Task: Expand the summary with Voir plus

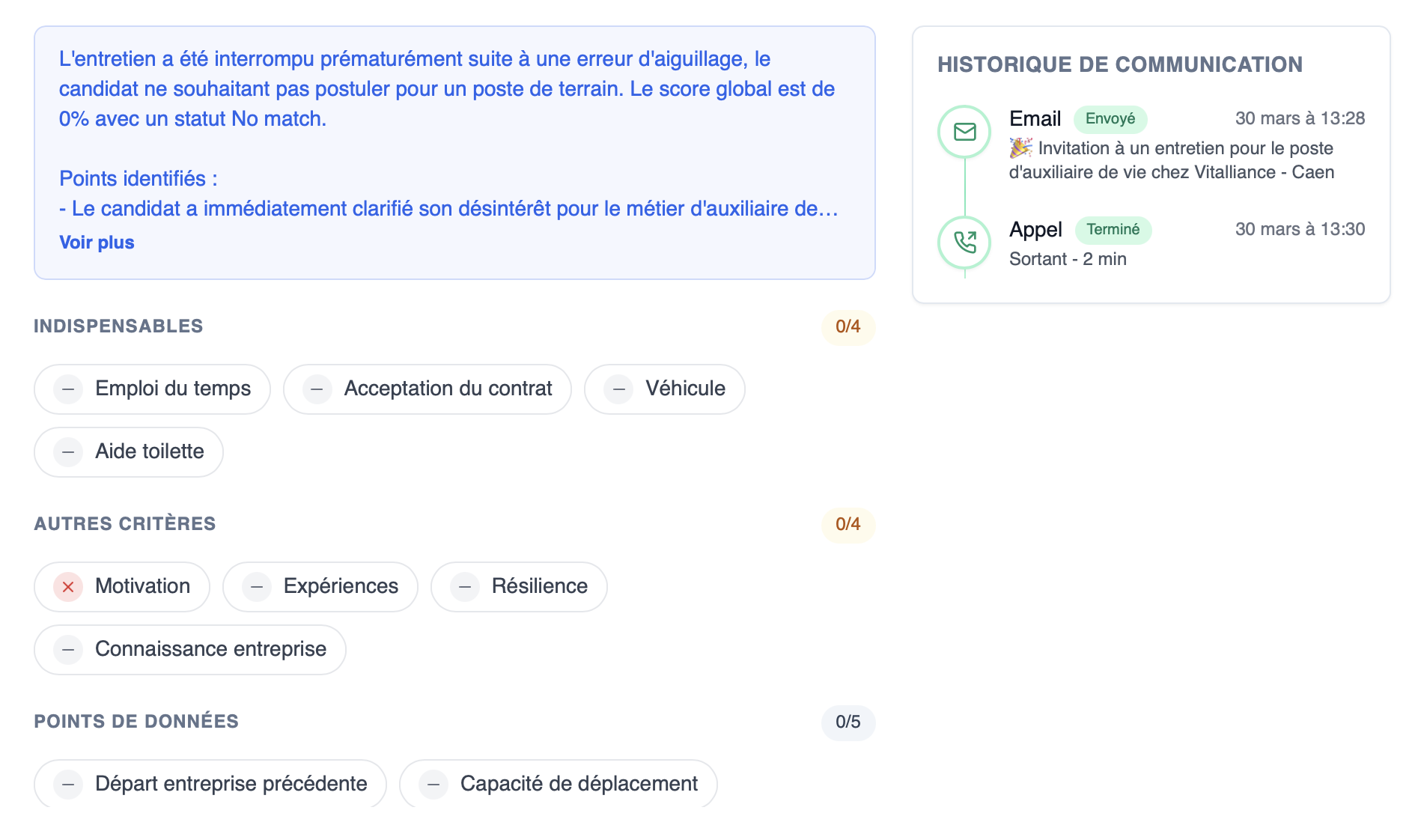Action: (96, 242)
